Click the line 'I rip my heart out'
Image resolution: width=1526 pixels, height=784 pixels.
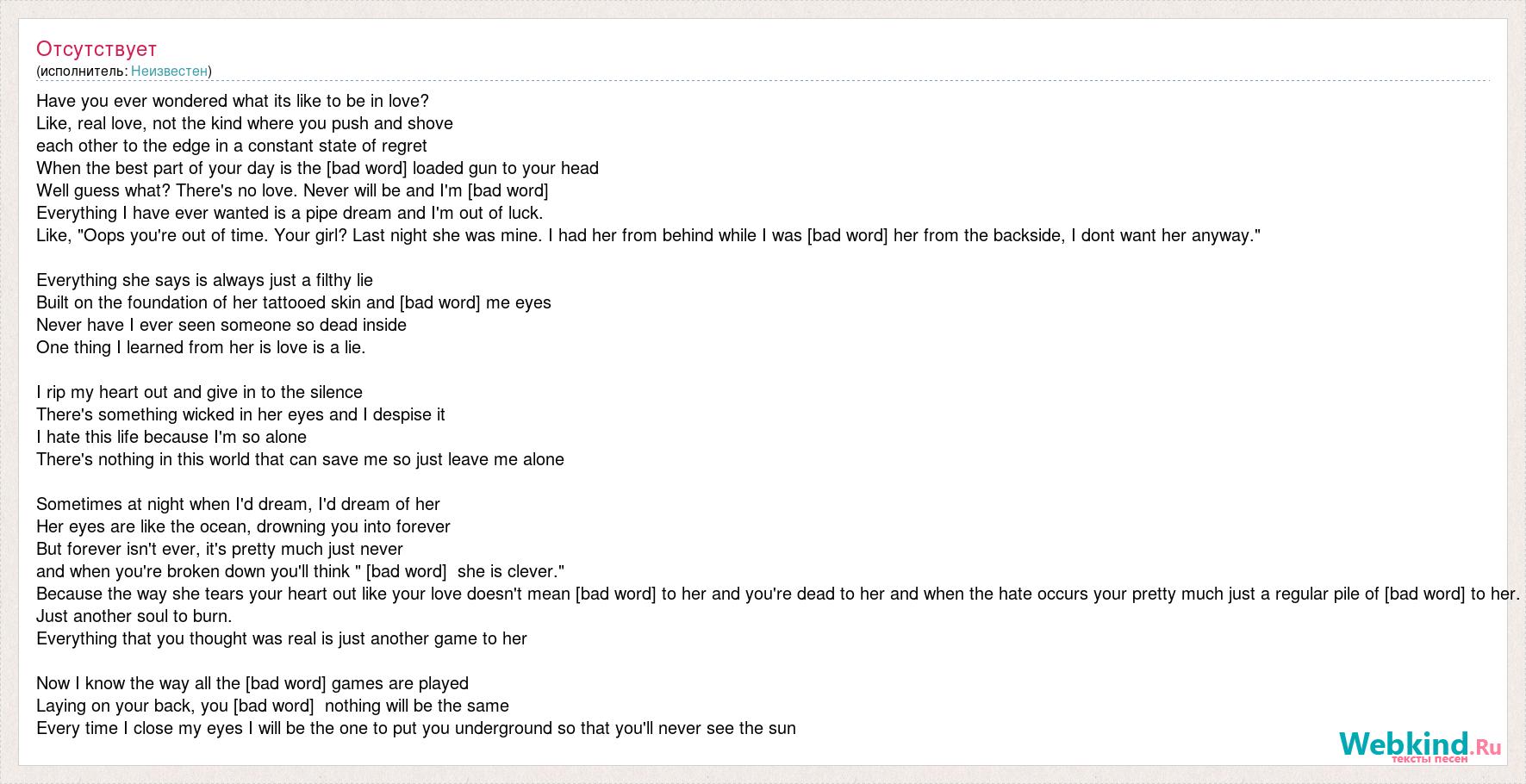click(199, 392)
